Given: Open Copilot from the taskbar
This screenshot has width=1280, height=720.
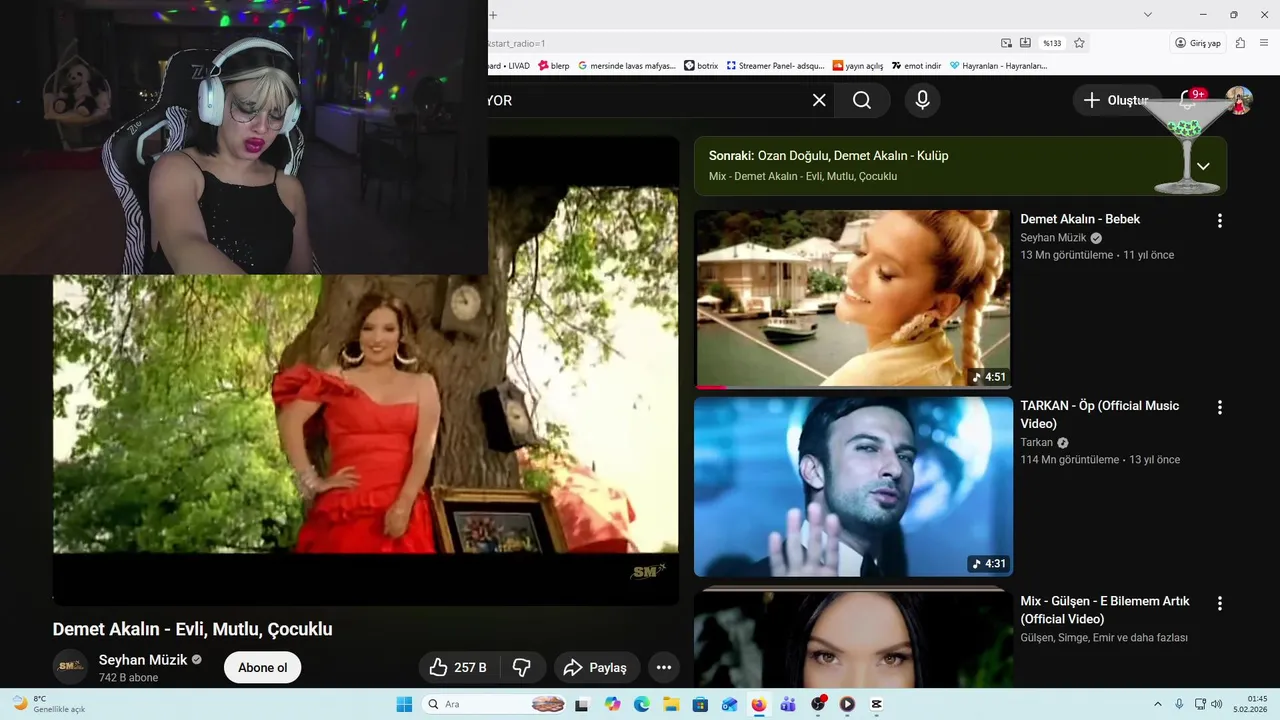Looking at the screenshot, I should tap(612, 704).
